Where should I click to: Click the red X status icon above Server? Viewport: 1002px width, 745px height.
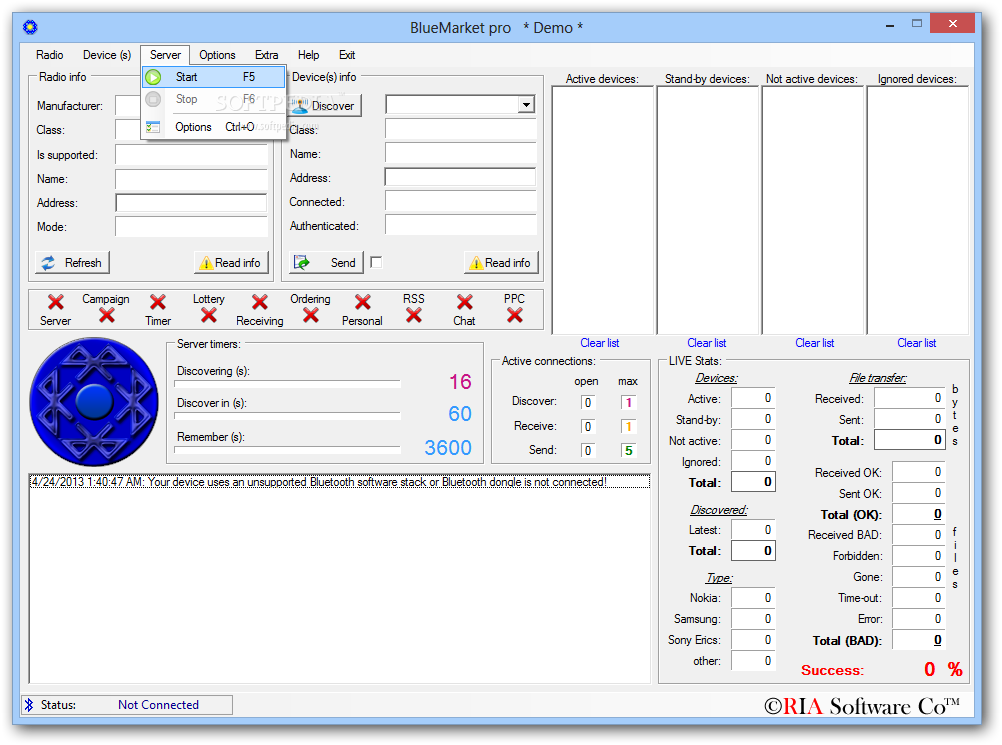[56, 302]
